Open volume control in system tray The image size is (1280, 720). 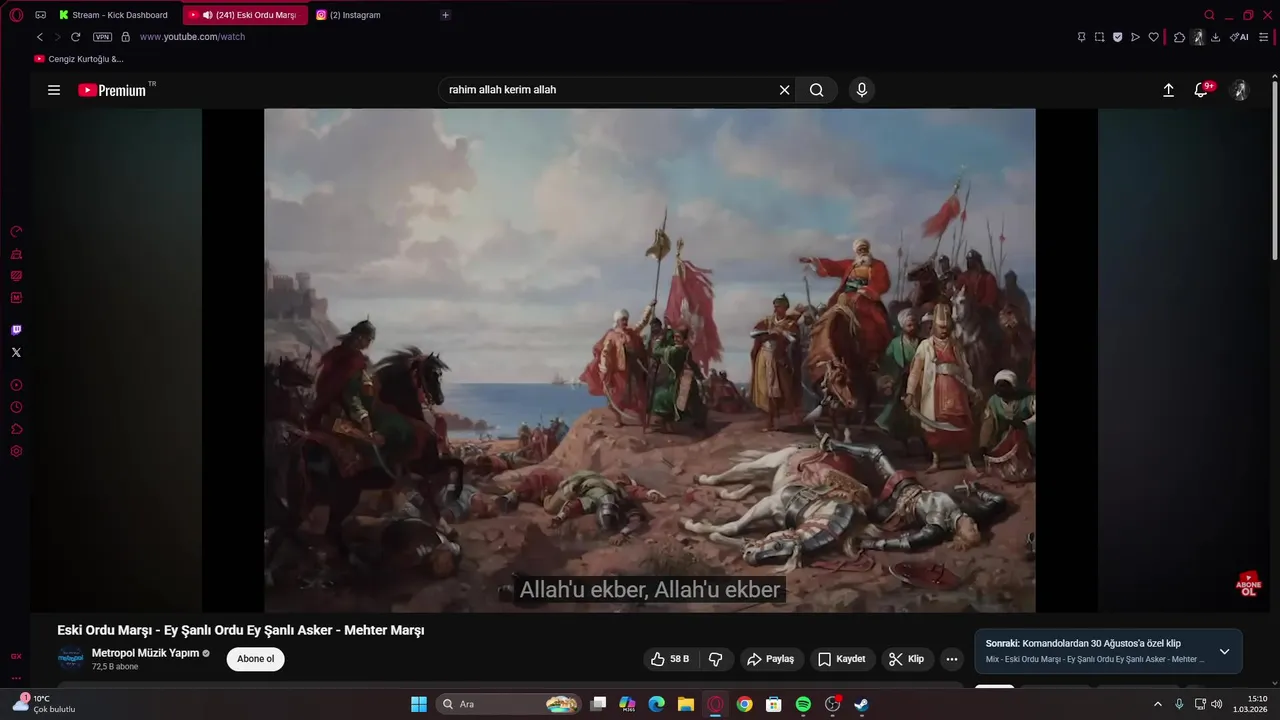pyautogui.click(x=1216, y=704)
